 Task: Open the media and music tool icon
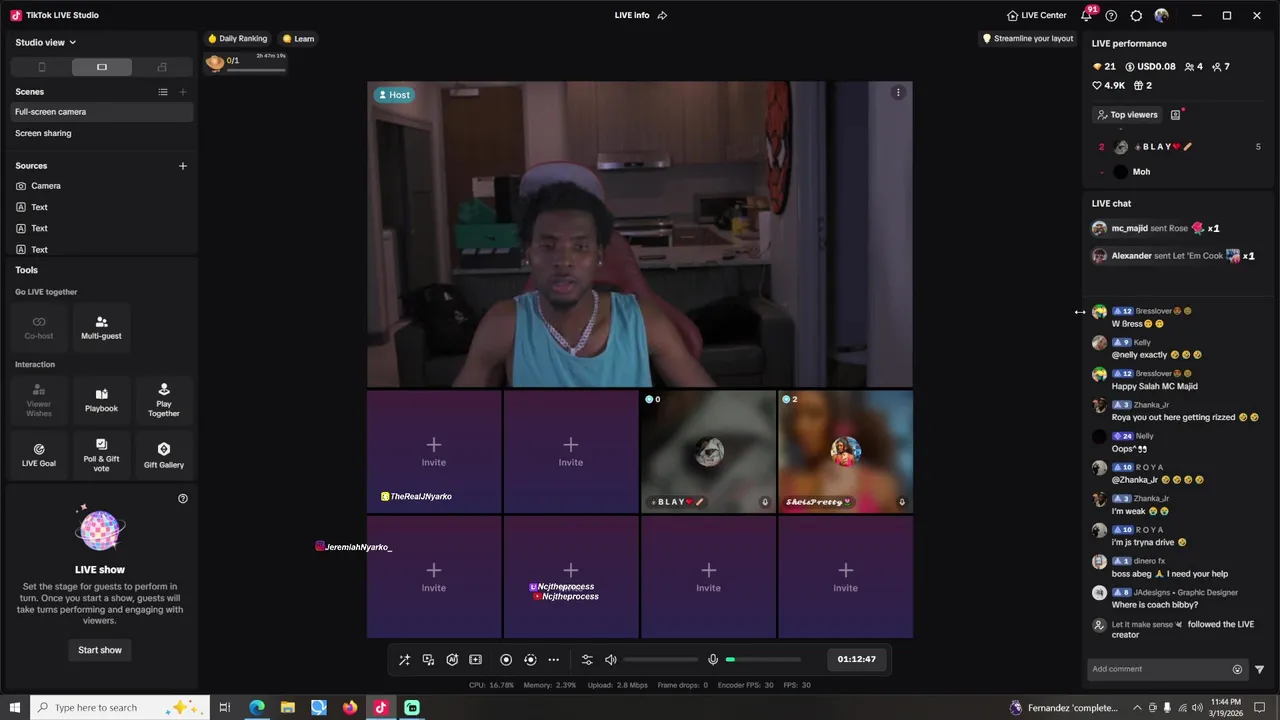click(428, 660)
